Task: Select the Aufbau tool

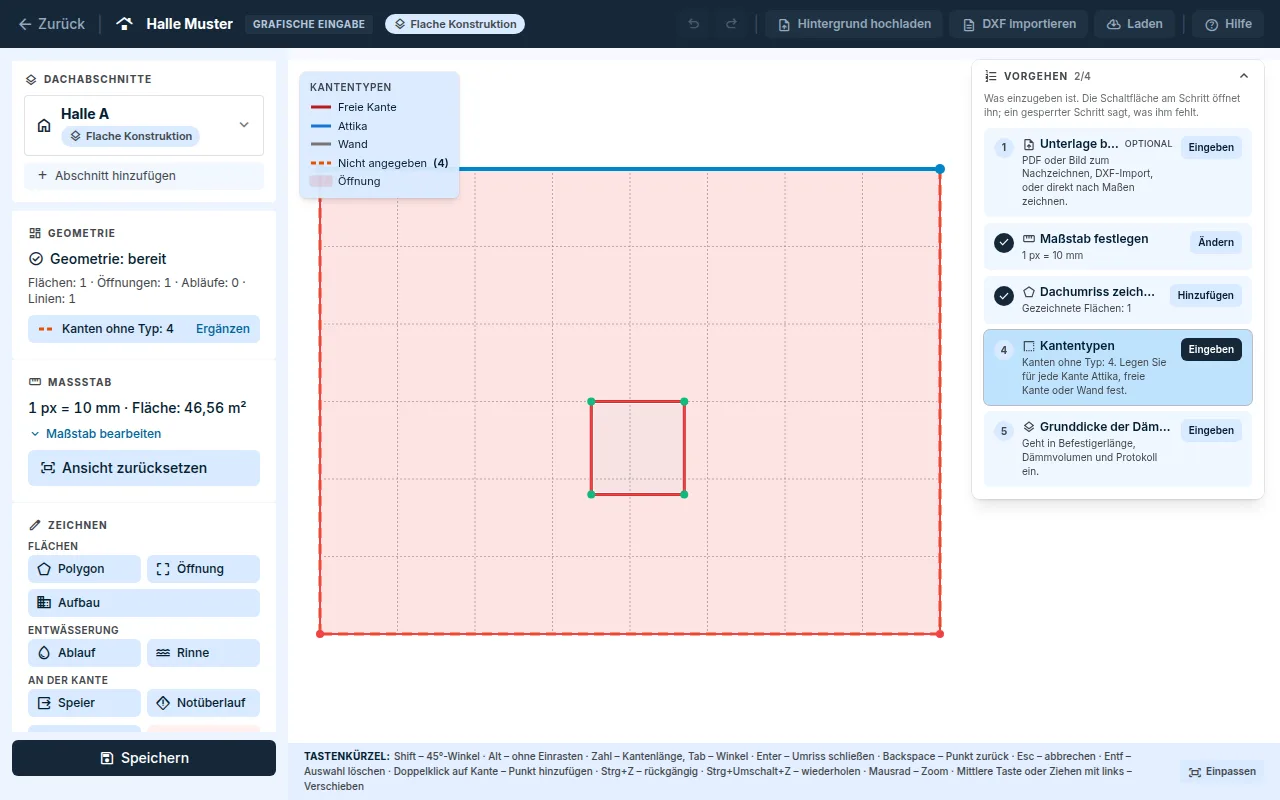Action: pyautogui.click(x=144, y=603)
